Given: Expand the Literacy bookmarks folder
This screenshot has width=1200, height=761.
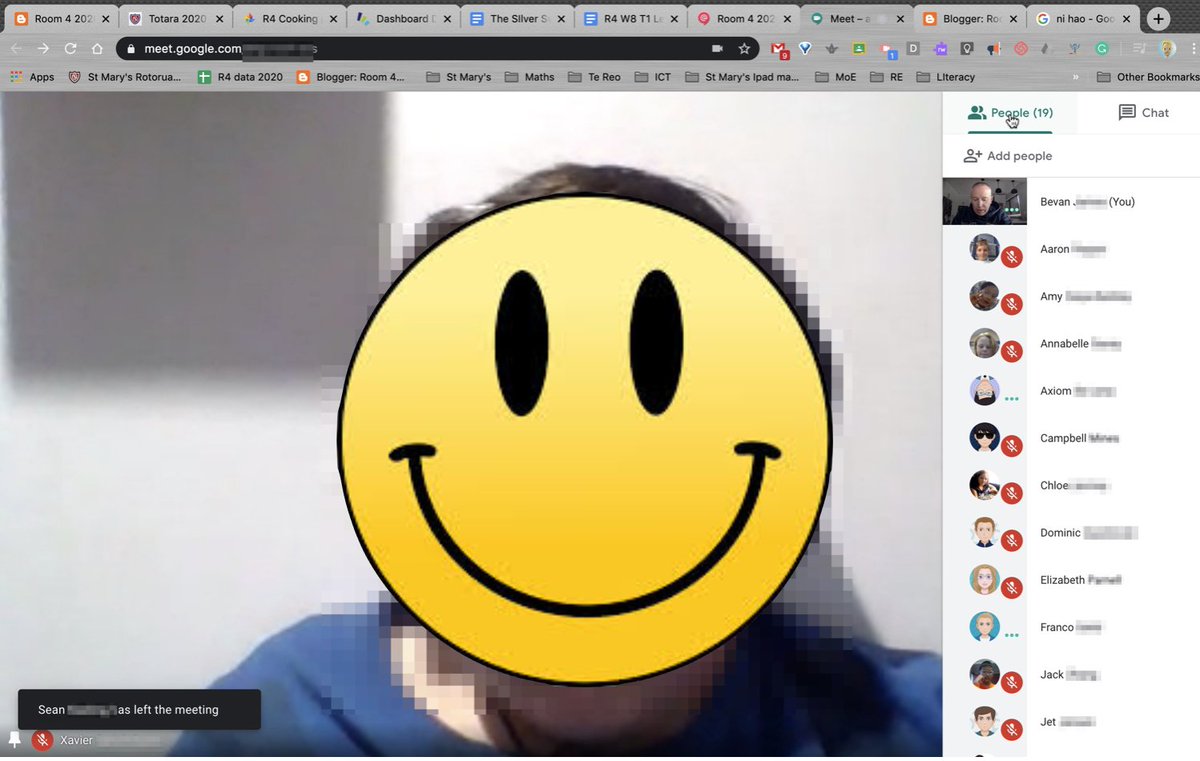Looking at the screenshot, I should click(945, 77).
